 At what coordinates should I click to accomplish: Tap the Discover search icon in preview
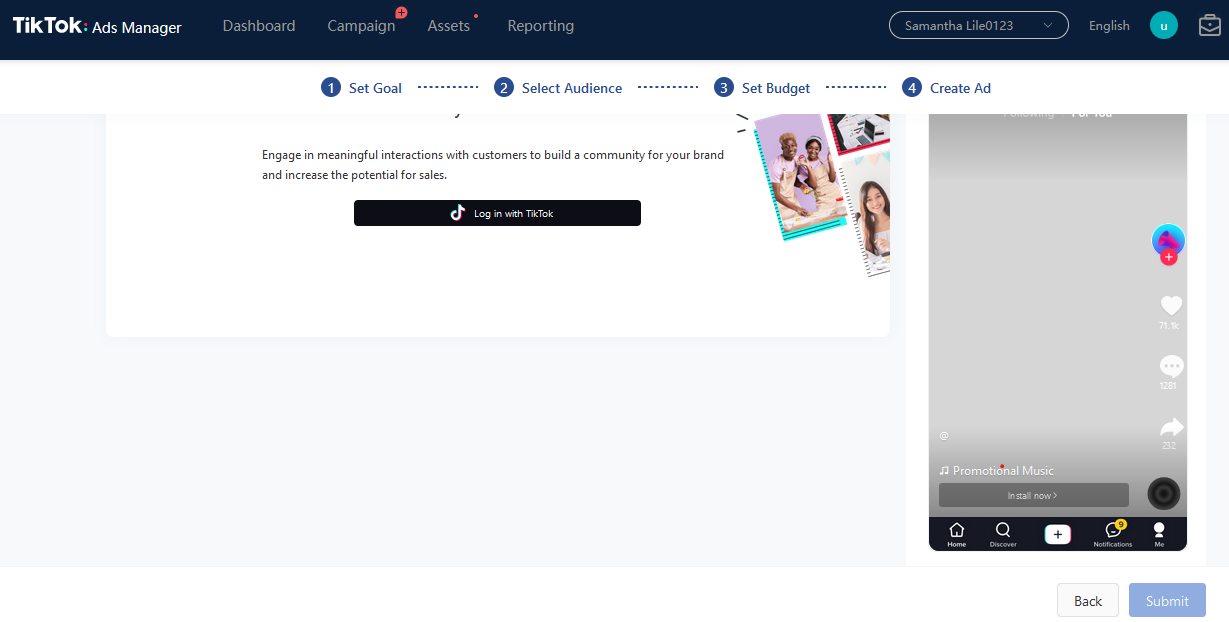(x=1003, y=535)
